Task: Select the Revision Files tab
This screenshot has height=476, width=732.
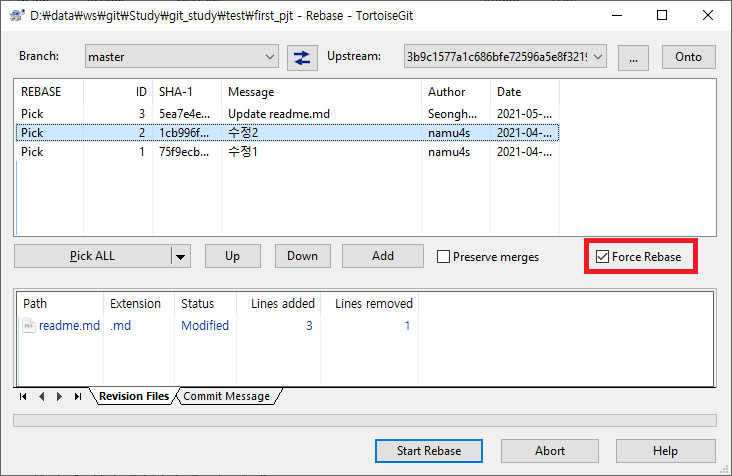Action: point(133,396)
